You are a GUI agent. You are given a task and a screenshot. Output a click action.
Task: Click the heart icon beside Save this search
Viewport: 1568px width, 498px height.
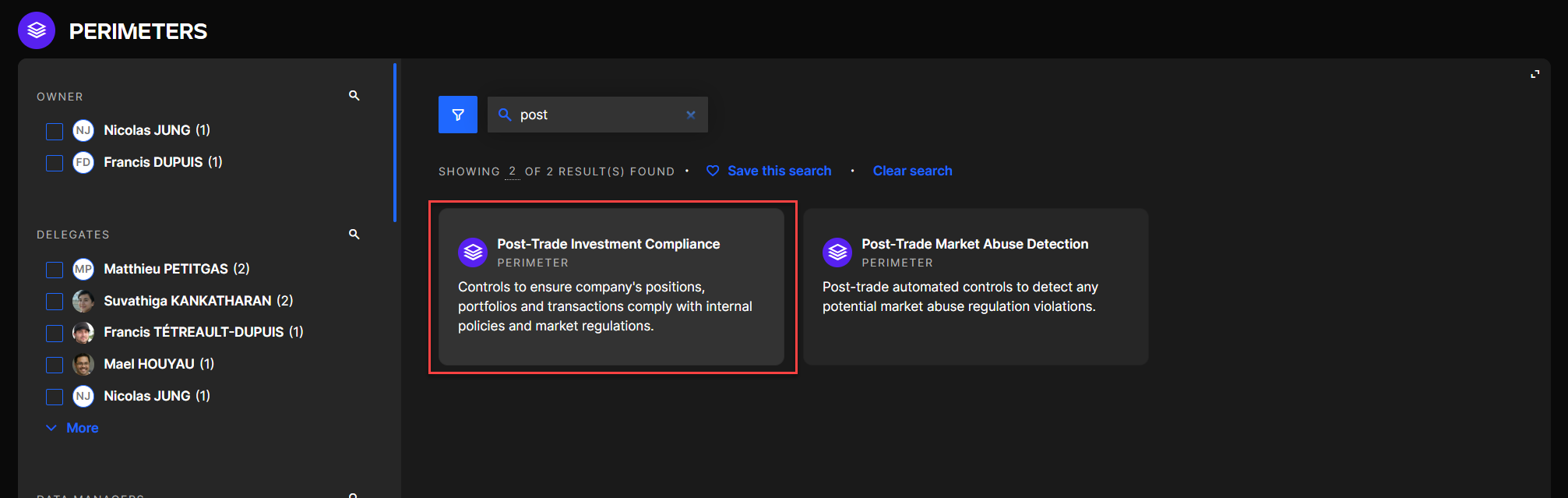(713, 171)
